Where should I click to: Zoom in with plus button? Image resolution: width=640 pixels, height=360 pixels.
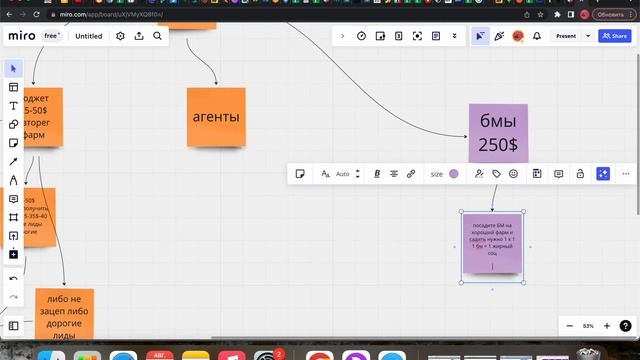coord(607,326)
